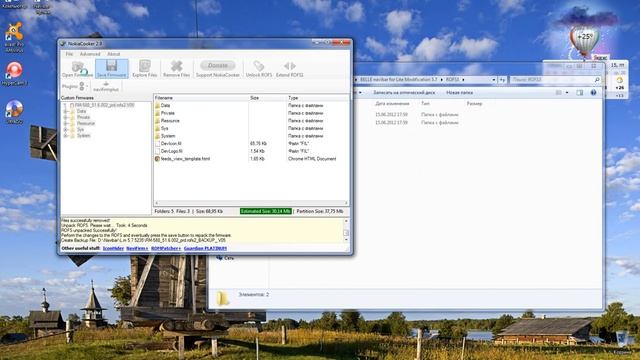Select feeds_view_template.html file

185,159
